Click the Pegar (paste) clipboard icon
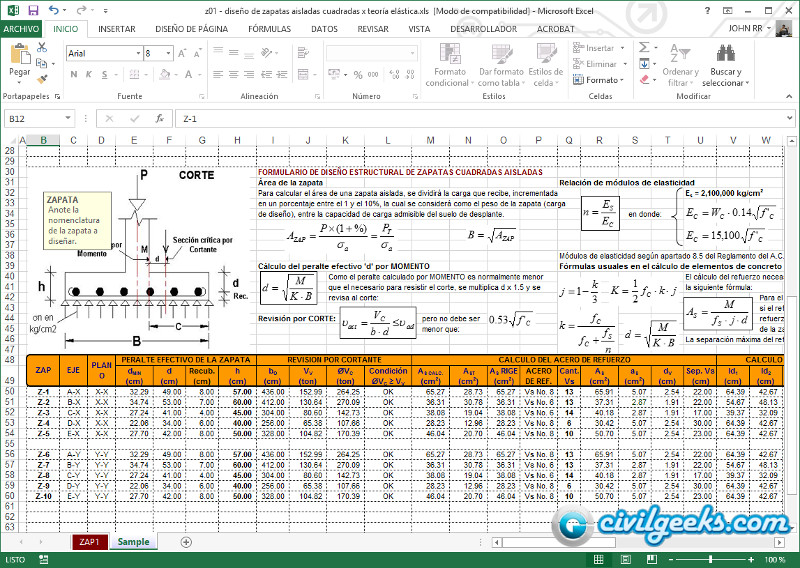 click(20, 54)
